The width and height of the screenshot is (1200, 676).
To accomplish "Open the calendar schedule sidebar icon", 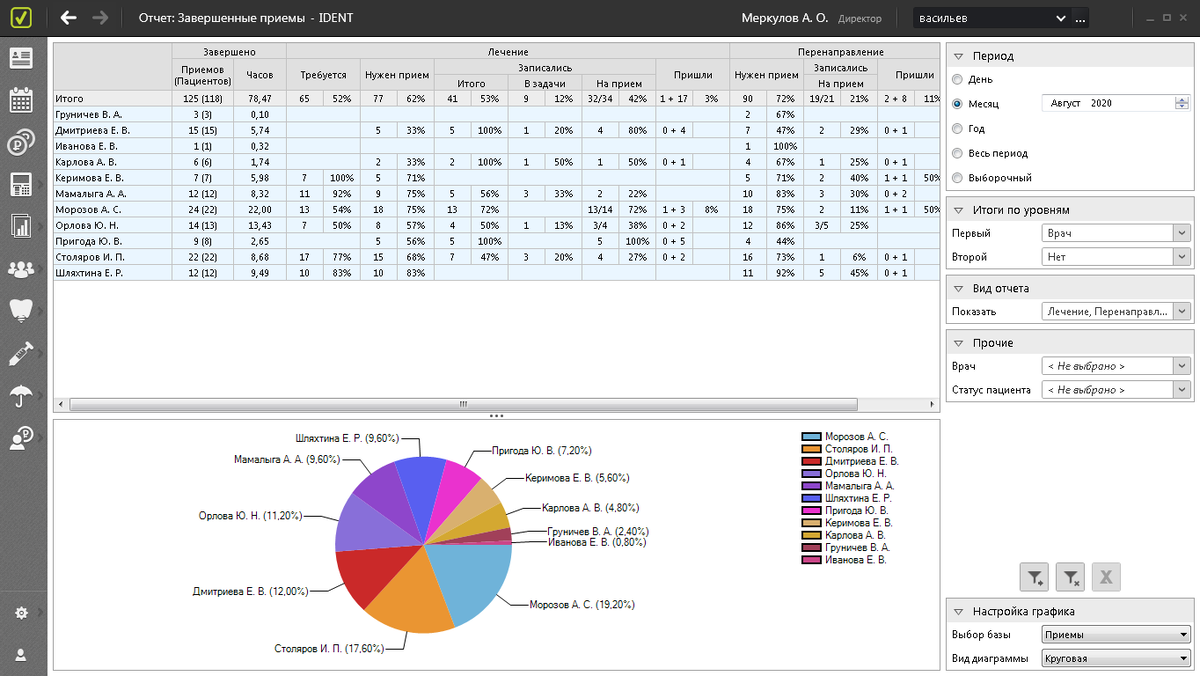I will 20,99.
